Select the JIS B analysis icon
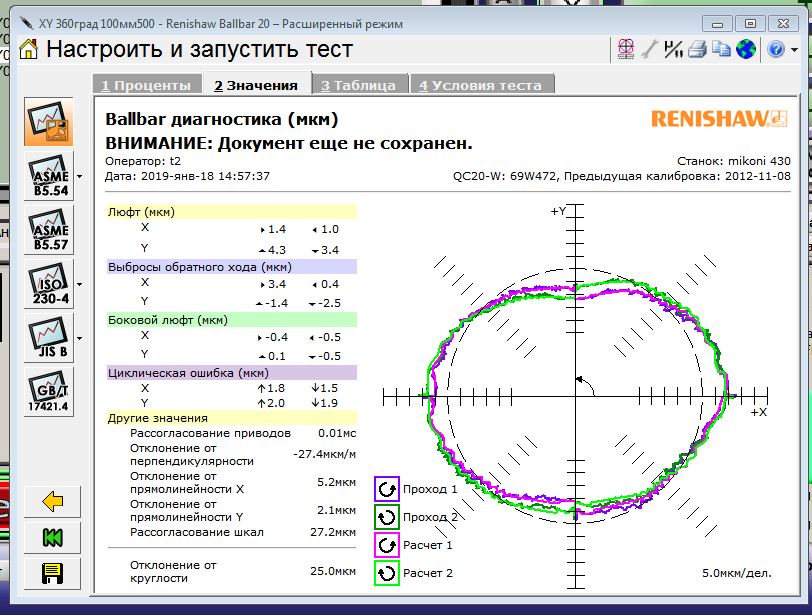Screen dimensions: 812x615 point(49,338)
